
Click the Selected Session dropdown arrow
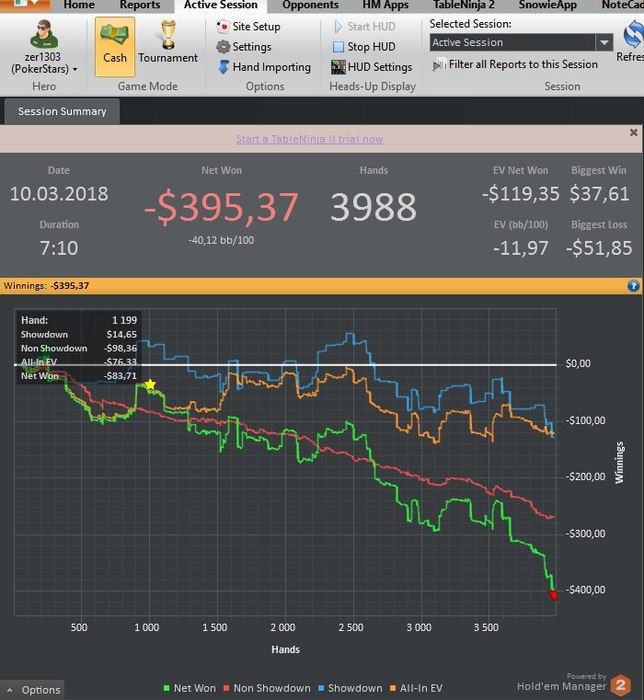[x=604, y=42]
